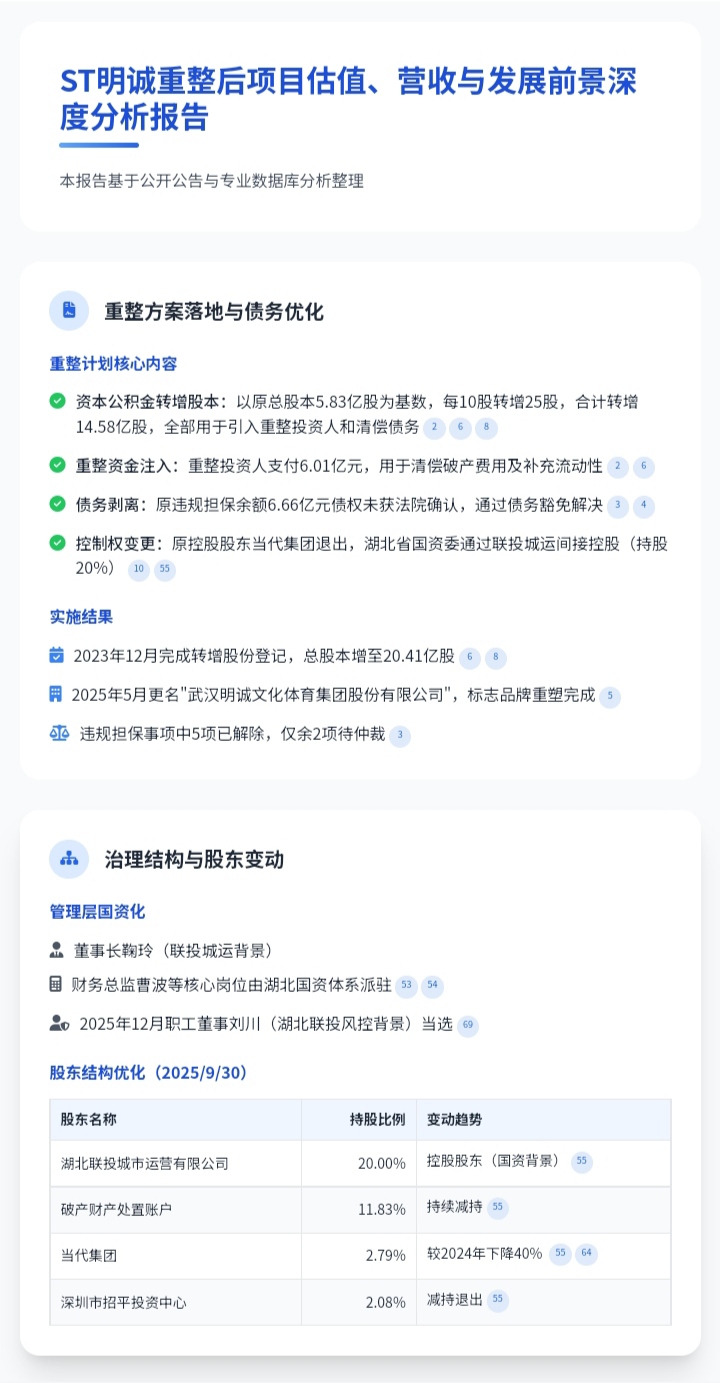Image resolution: width=720 pixels, height=1383 pixels.
Task: Click citation 53 after 湖北国资体系派驻
Action: tap(406, 986)
